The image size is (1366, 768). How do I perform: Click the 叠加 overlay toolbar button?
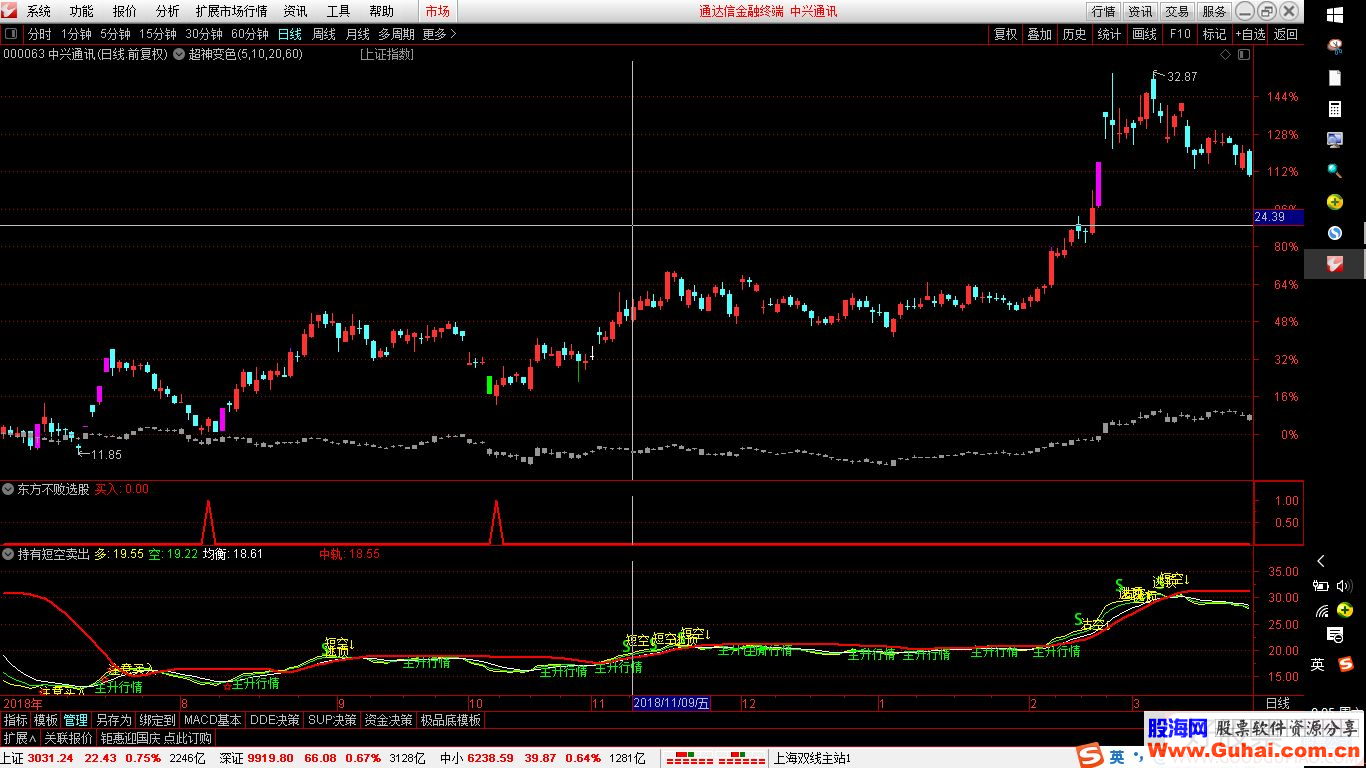(1040, 34)
